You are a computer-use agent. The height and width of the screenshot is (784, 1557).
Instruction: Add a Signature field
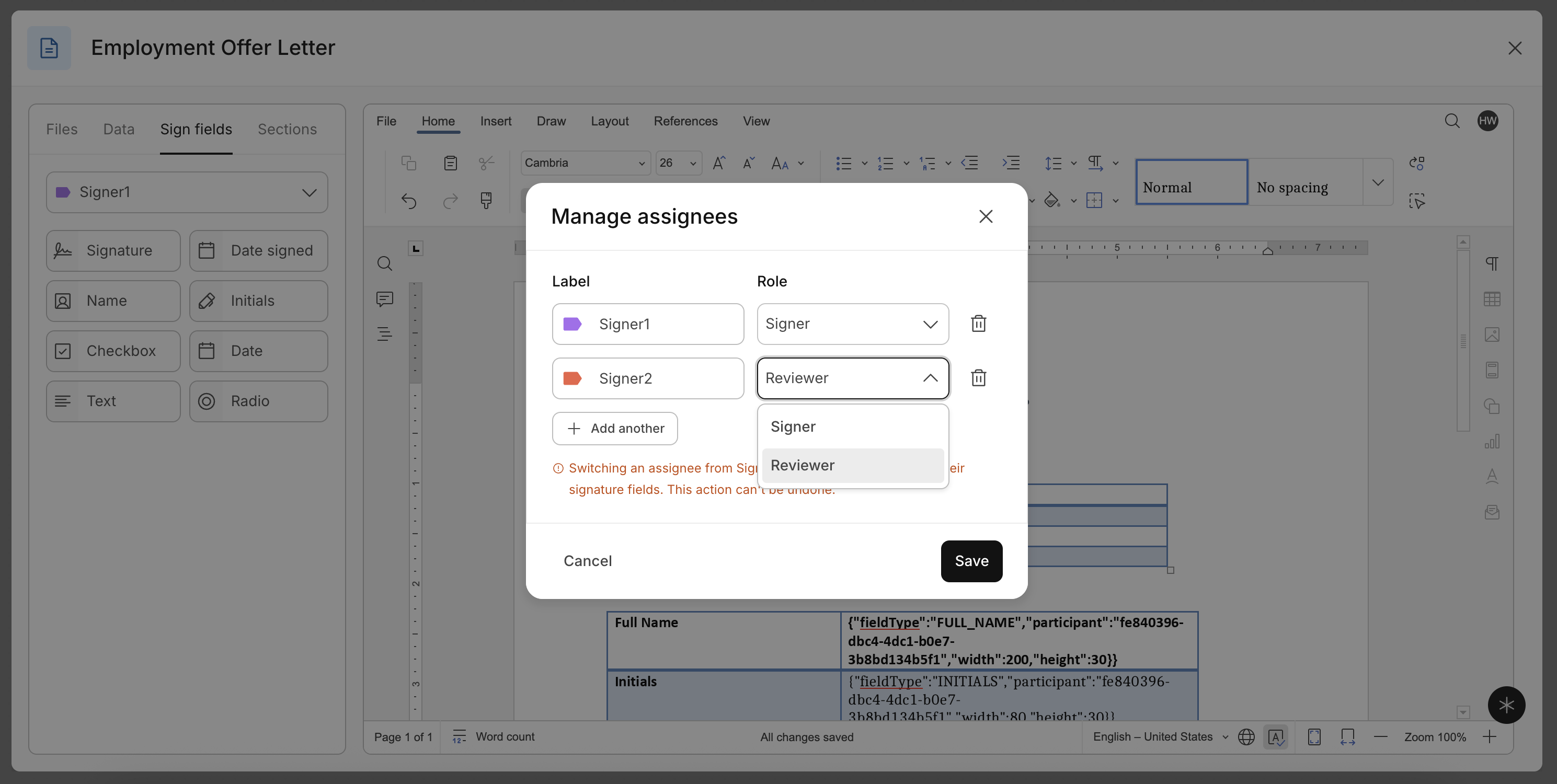coord(113,251)
